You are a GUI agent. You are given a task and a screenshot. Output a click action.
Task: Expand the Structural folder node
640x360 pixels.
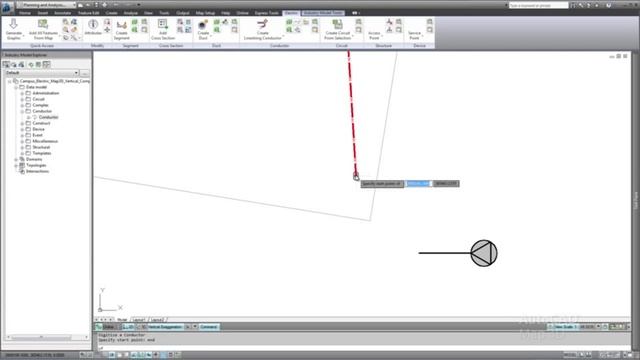click(x=22, y=147)
